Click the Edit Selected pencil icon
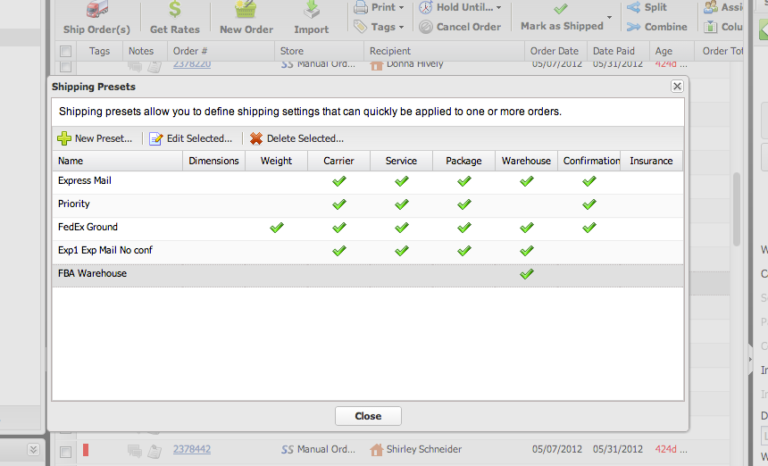The width and height of the screenshot is (768, 466). click(156, 139)
